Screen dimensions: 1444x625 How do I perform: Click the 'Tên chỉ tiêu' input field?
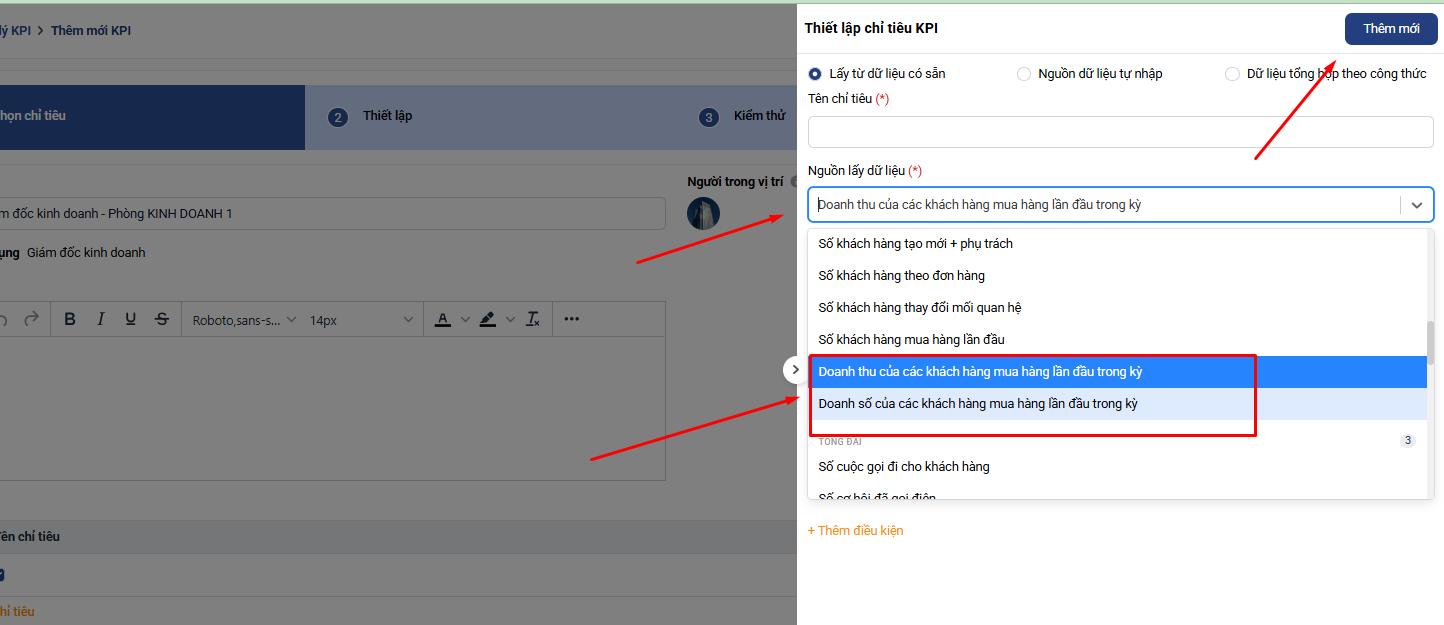click(1120, 132)
